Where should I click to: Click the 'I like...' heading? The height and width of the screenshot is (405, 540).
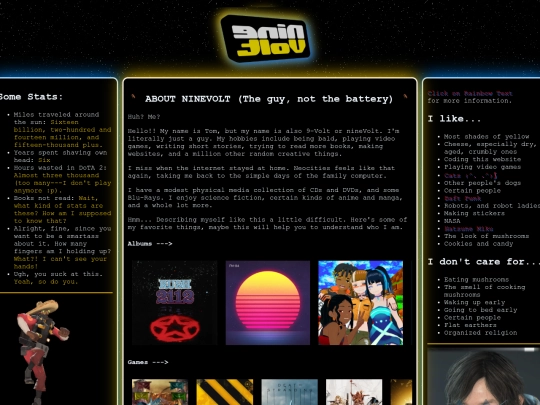[454, 119]
